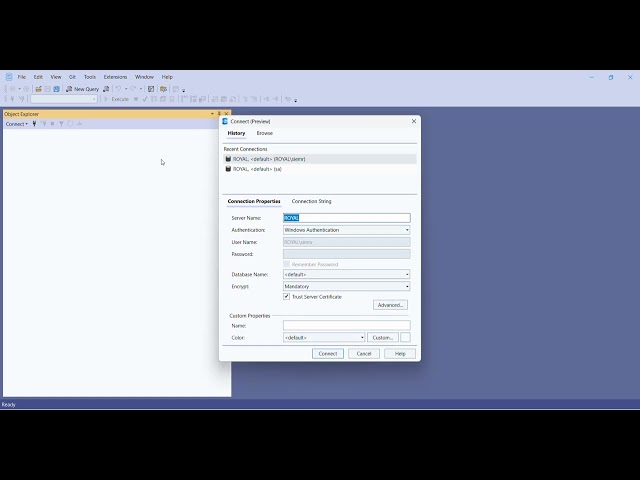Click the Parse checkmark icon

coord(144,99)
